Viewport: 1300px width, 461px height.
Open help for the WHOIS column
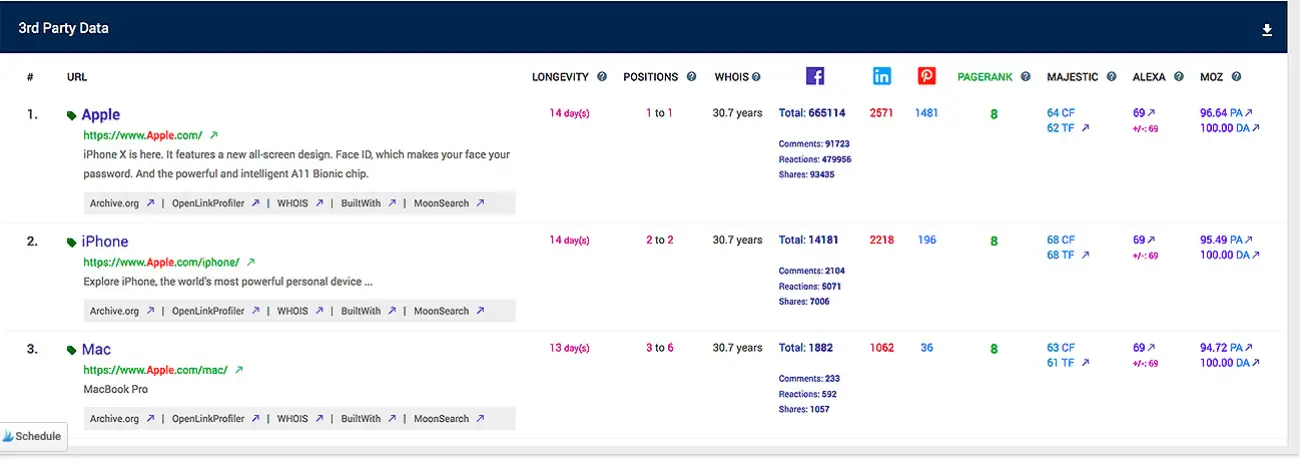[x=756, y=77]
